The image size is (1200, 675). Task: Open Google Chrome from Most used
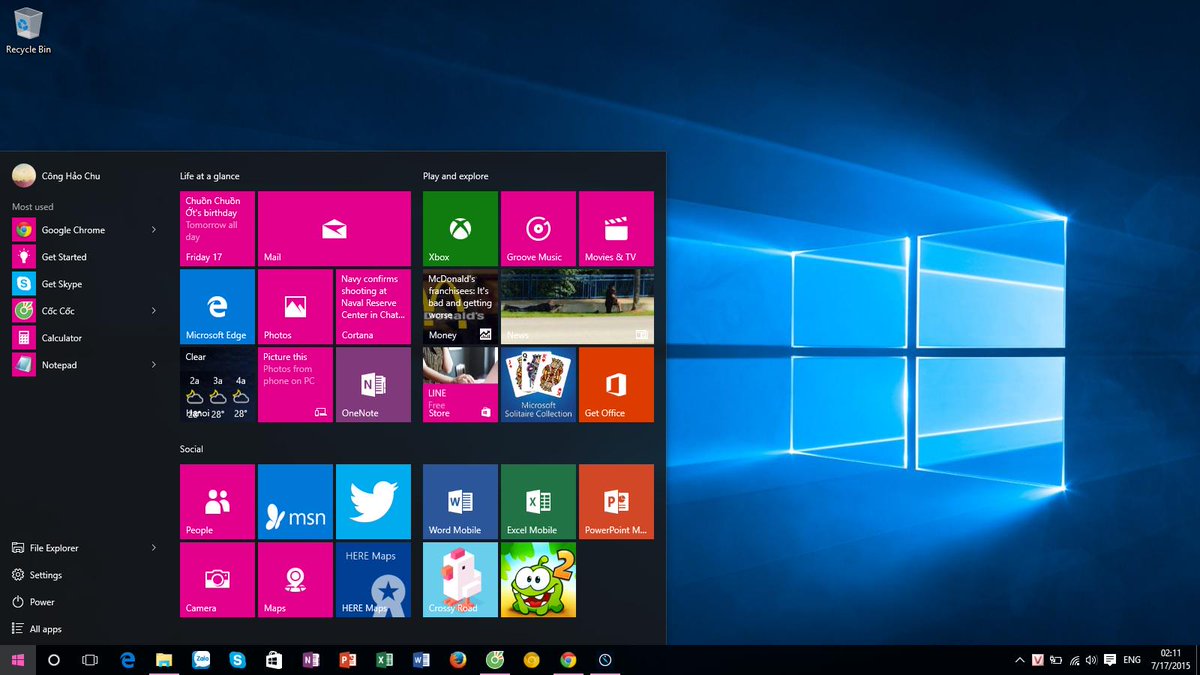tap(84, 230)
